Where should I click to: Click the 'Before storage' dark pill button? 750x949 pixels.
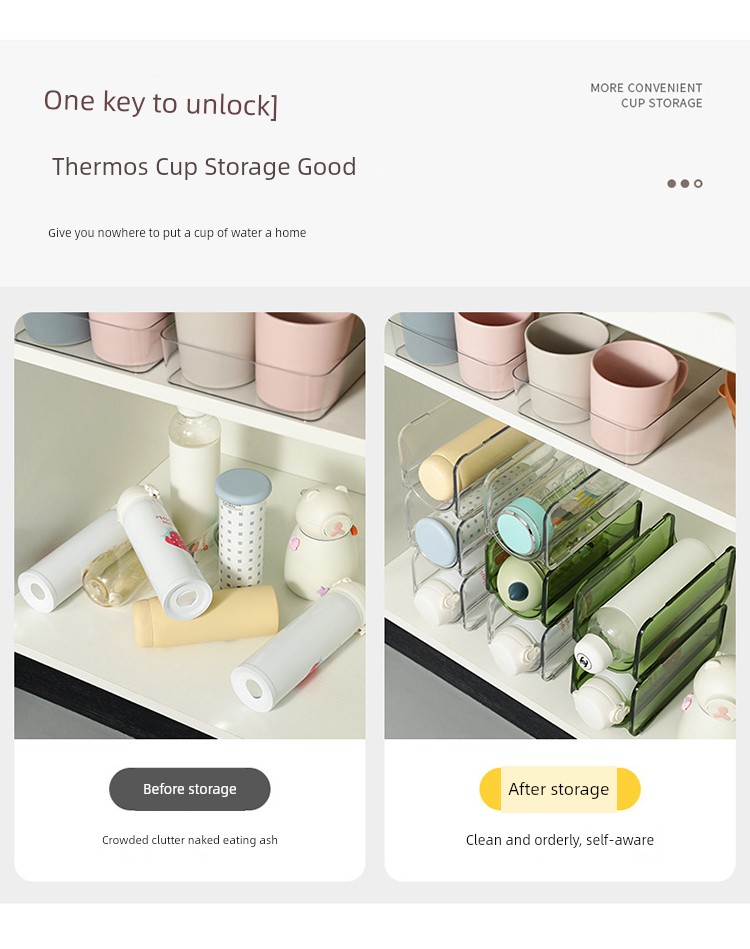click(x=189, y=789)
